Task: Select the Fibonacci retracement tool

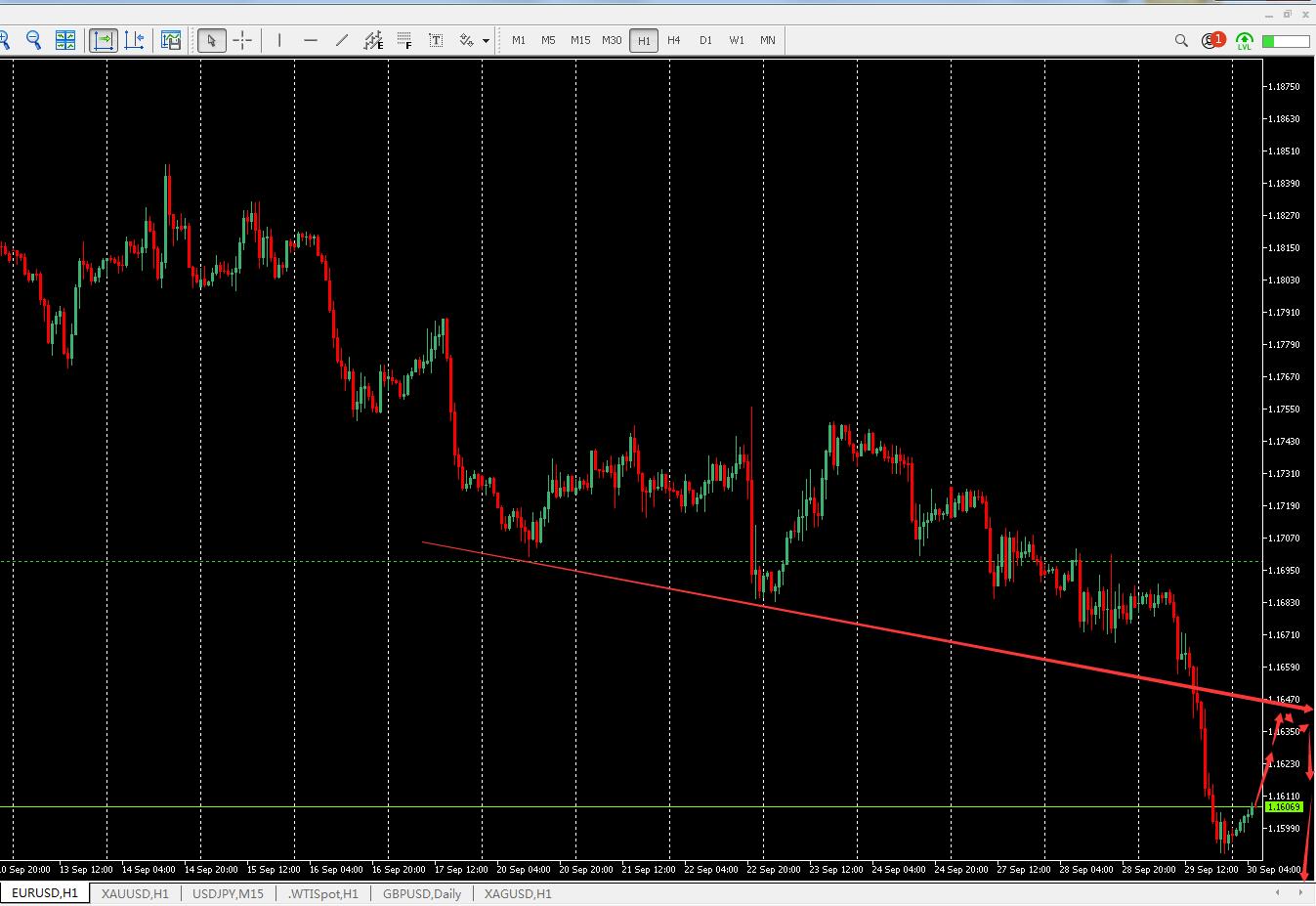Action: pyautogui.click(x=404, y=40)
